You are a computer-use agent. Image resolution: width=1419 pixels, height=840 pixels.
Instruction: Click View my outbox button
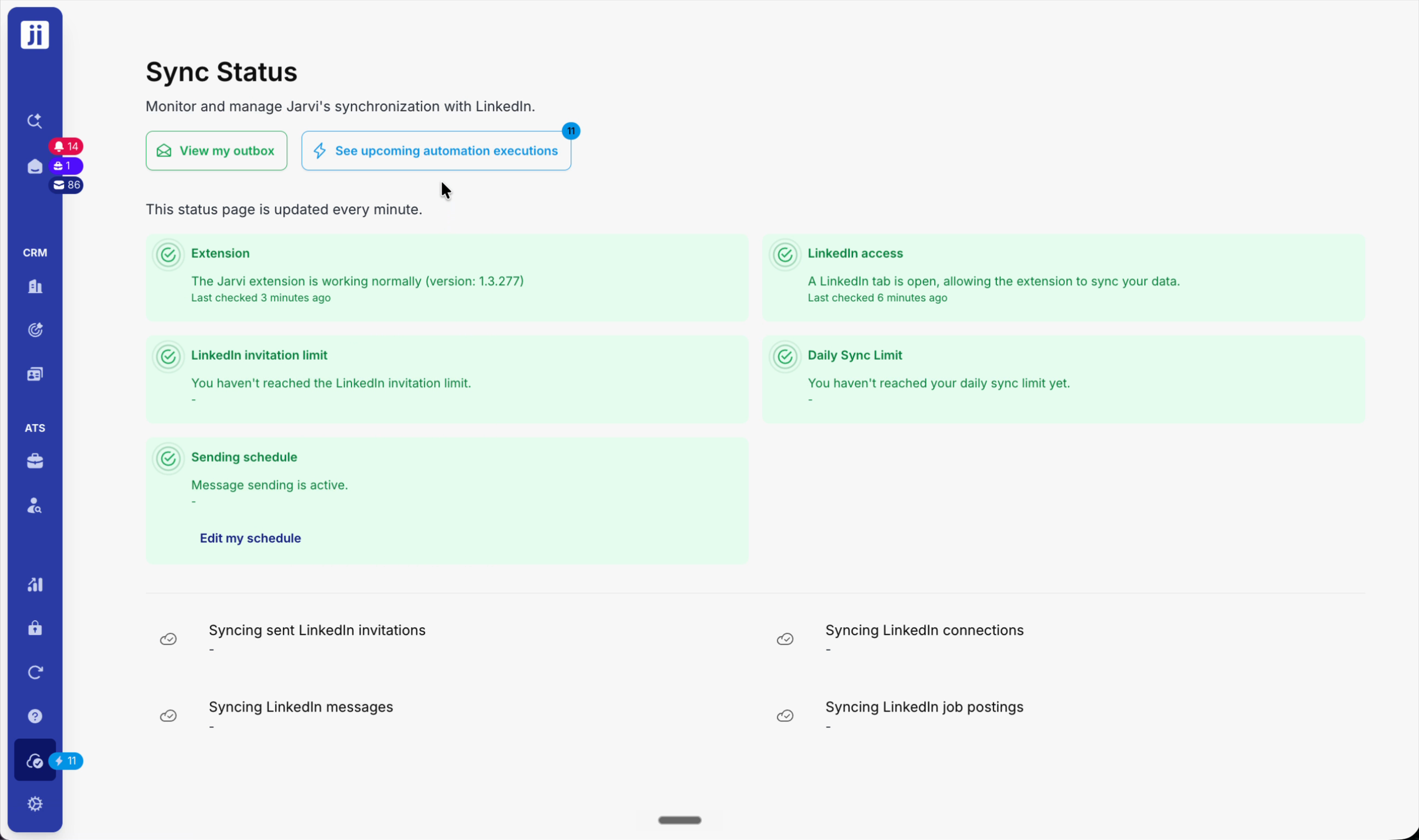[216, 151]
